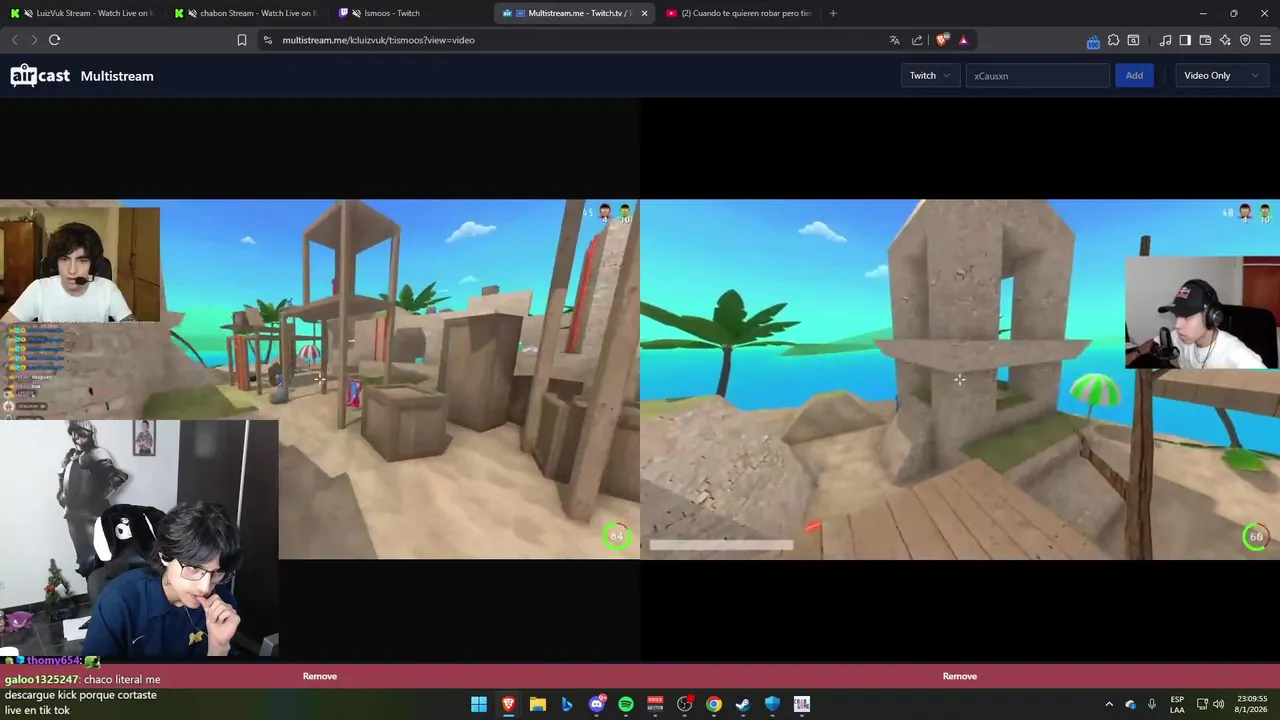Switch to the LuizVuk Stream tab
Screen dimensions: 1280x720
click(82, 13)
